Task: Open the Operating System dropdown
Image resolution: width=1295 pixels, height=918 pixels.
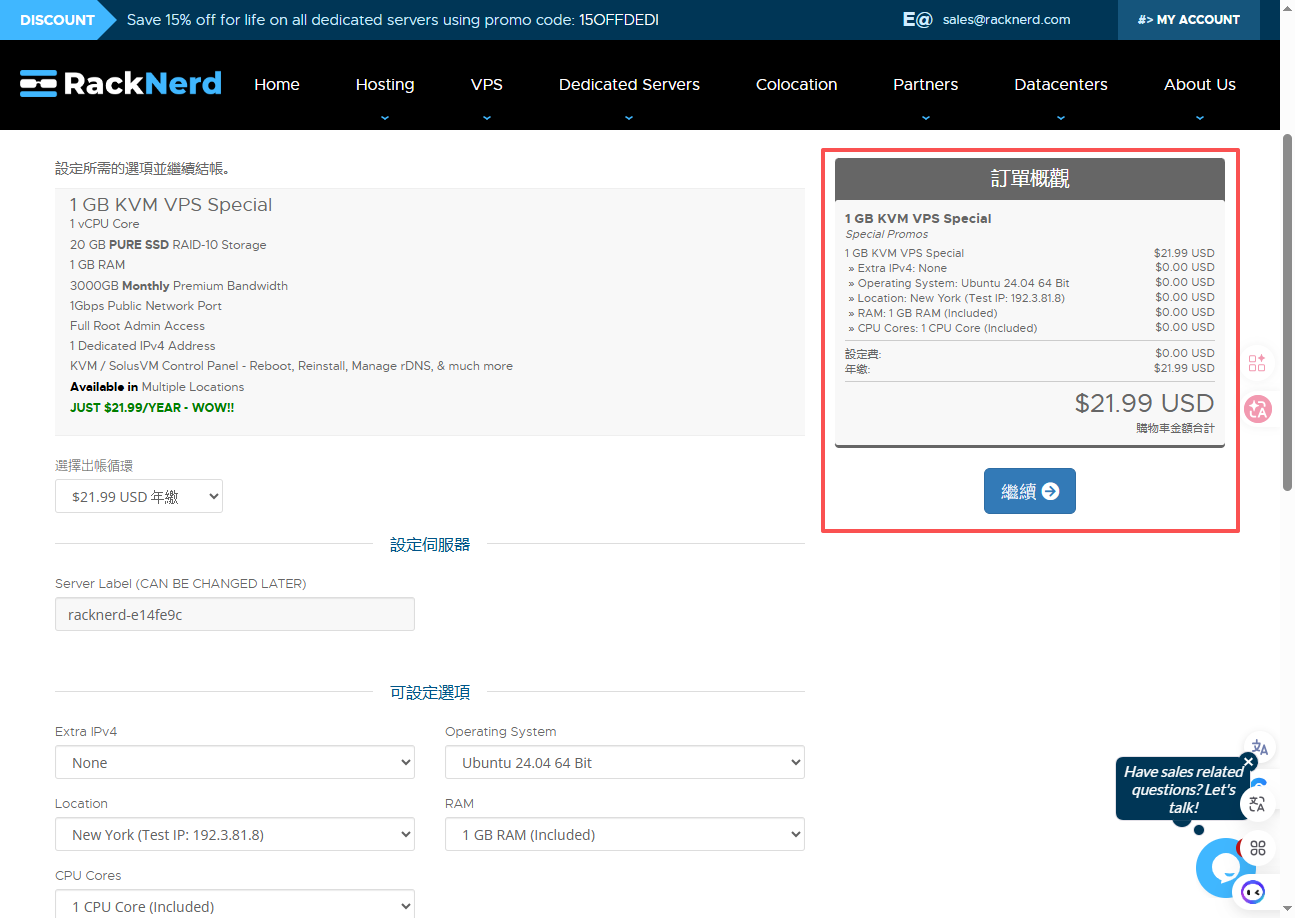Action: coord(625,763)
